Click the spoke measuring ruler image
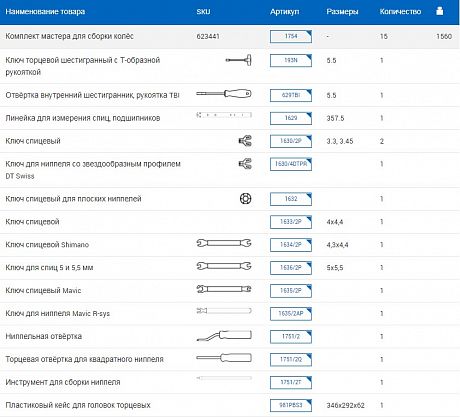The width and height of the screenshot is (460, 417). [224, 115]
